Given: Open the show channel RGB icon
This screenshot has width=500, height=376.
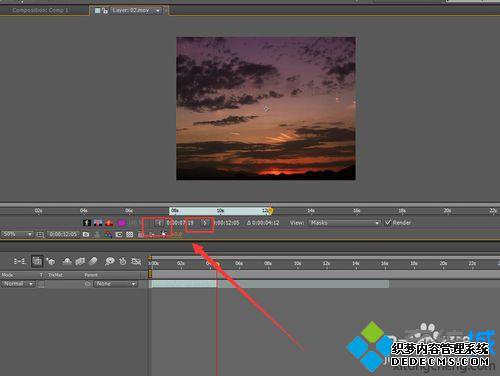Looking at the screenshot, I should 108,234.
